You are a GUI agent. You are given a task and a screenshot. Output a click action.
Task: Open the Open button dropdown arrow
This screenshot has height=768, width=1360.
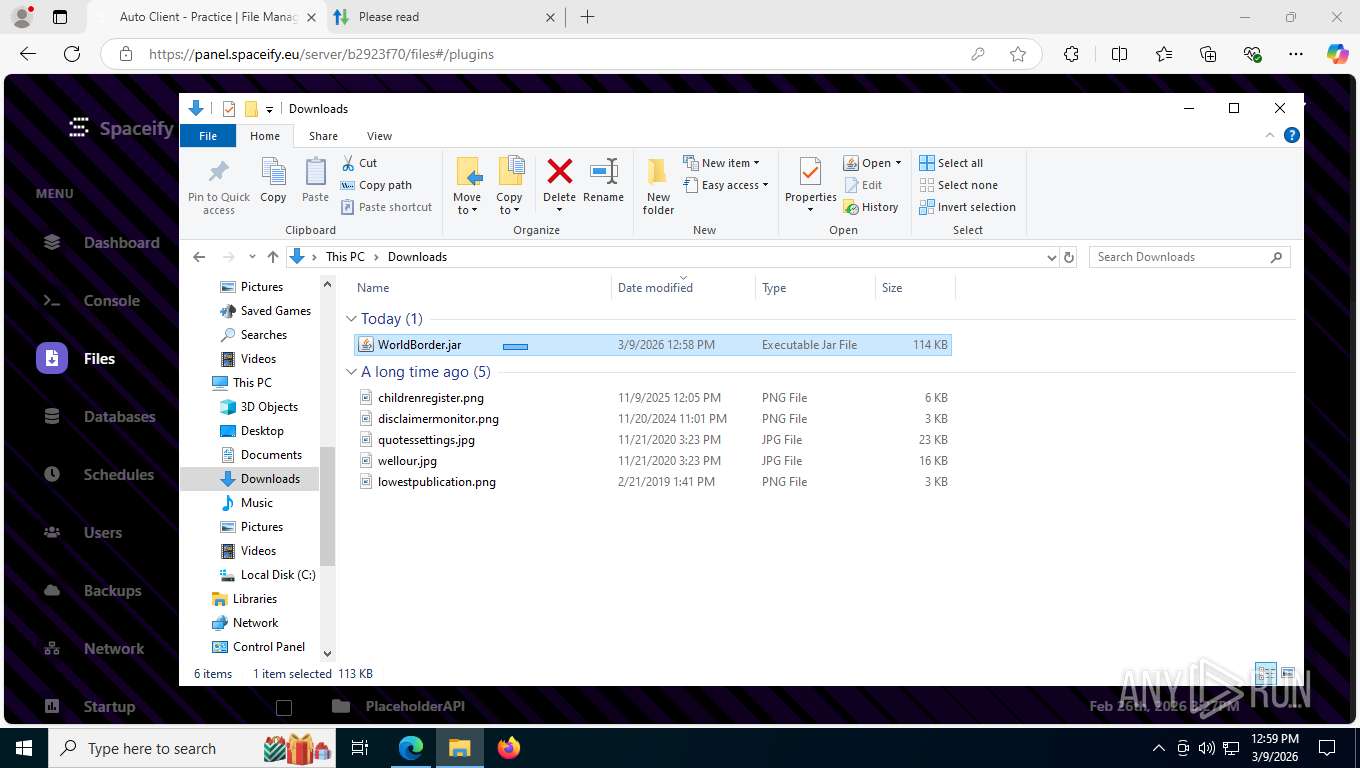pyautogui.click(x=898, y=163)
